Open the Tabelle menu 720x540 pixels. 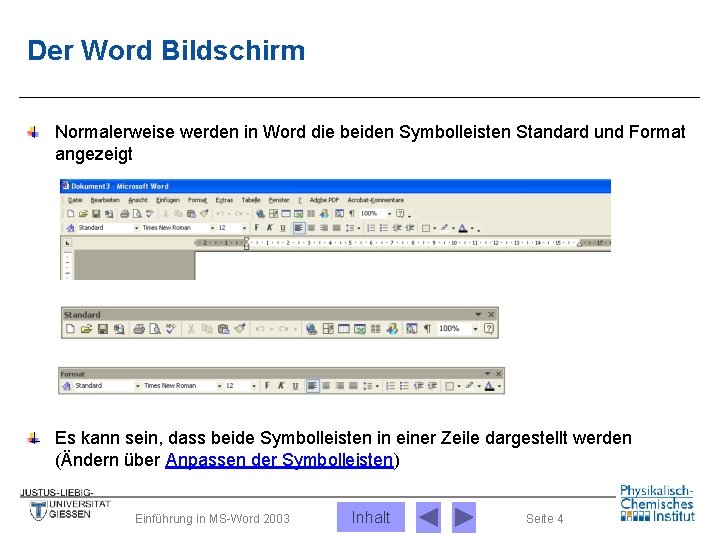tap(251, 200)
